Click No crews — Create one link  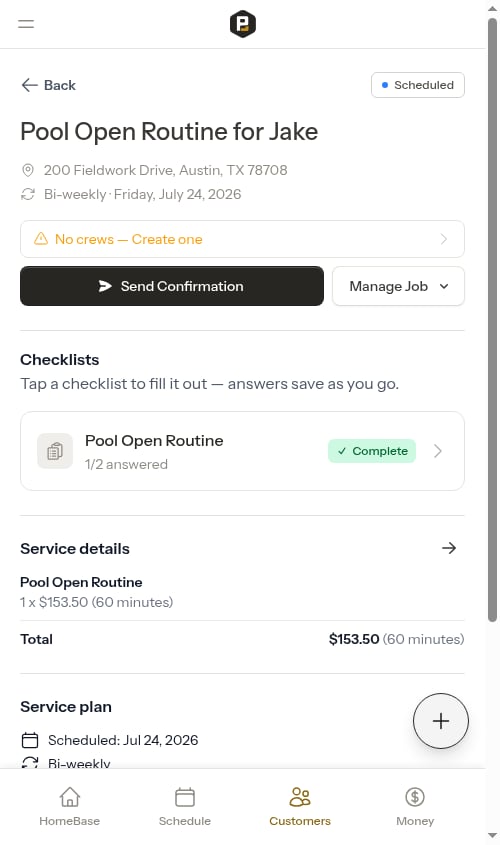point(129,239)
